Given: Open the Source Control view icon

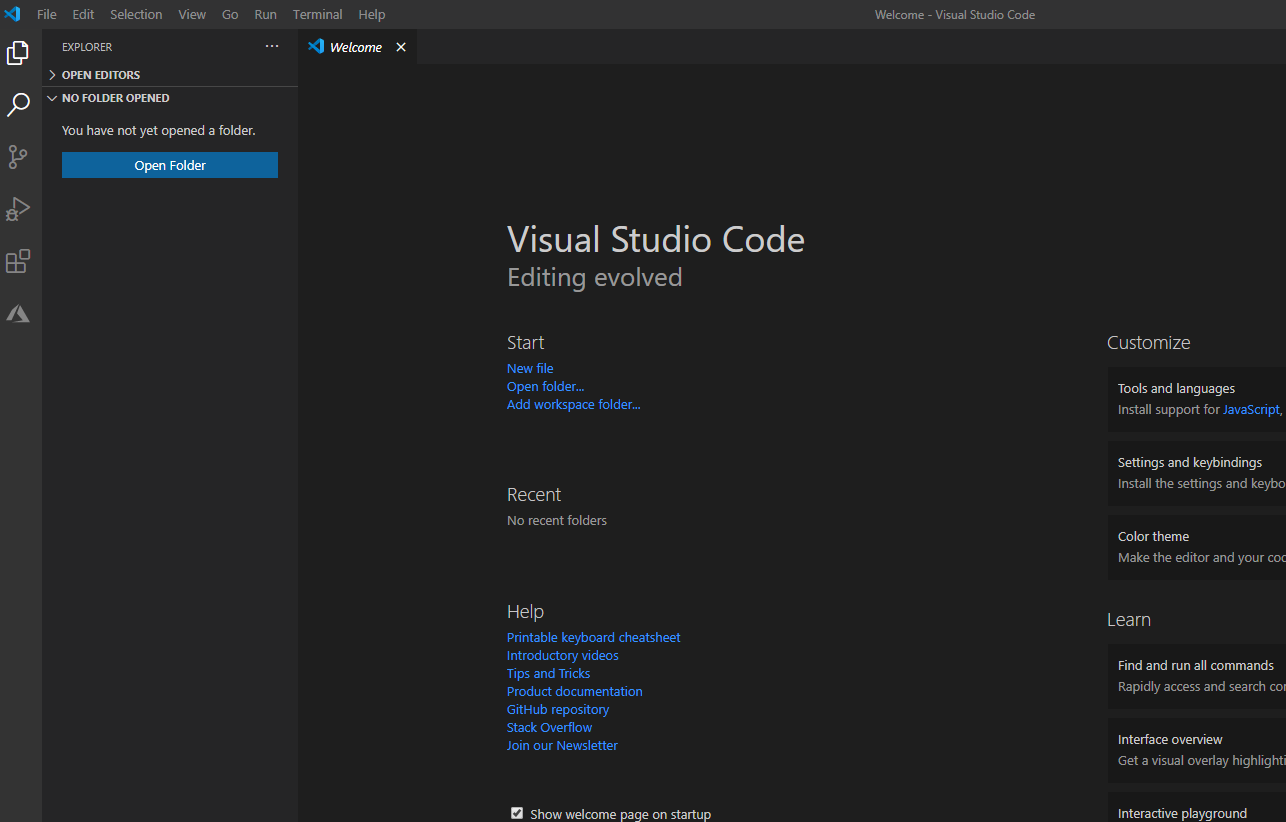Looking at the screenshot, I should (18, 157).
